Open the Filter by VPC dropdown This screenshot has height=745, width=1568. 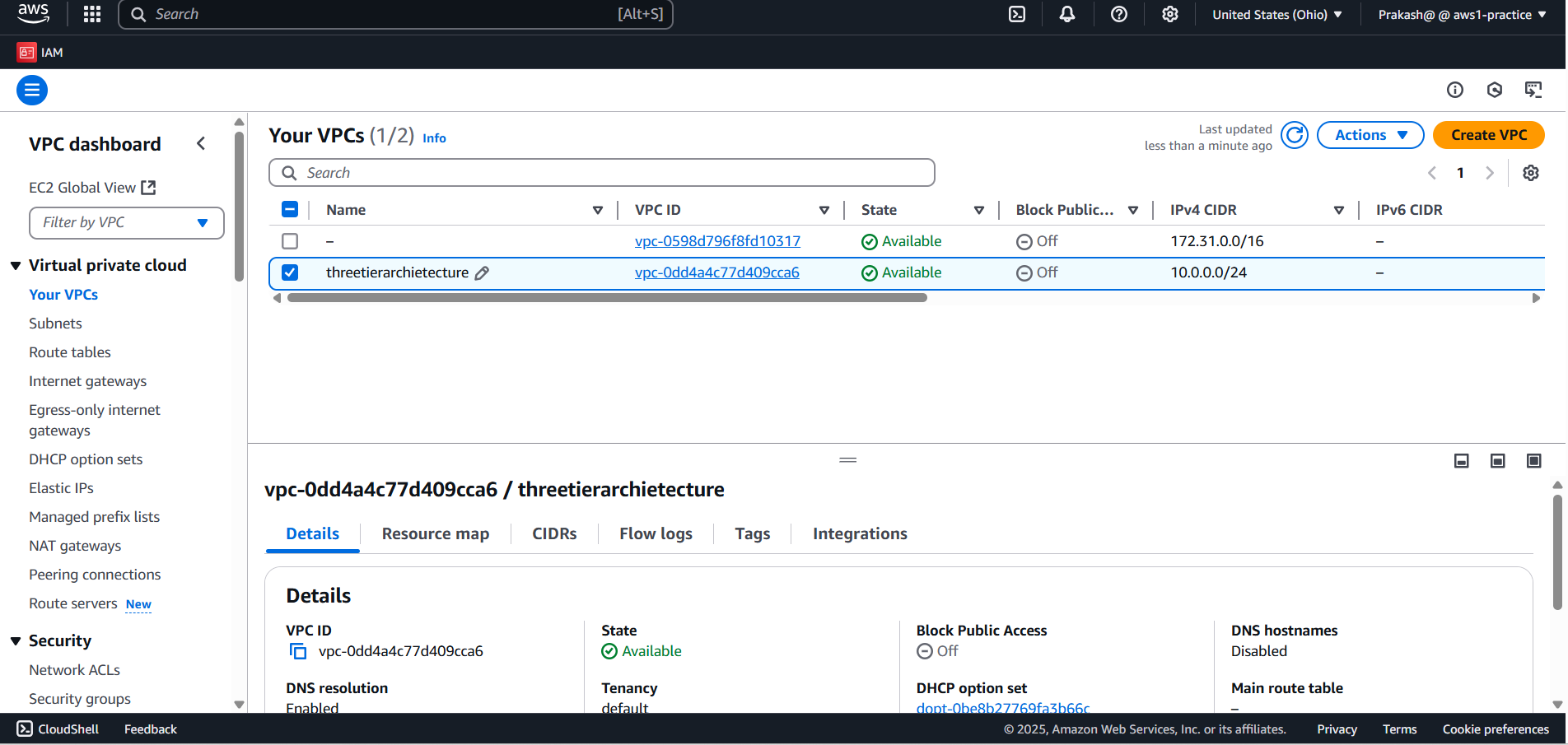point(127,223)
